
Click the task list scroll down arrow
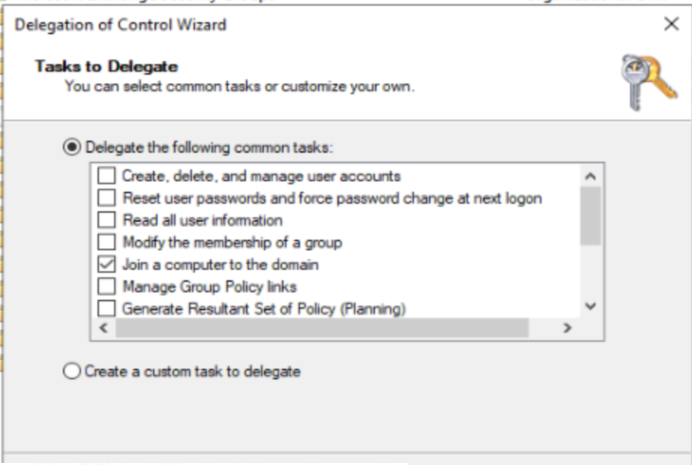[x=590, y=306]
